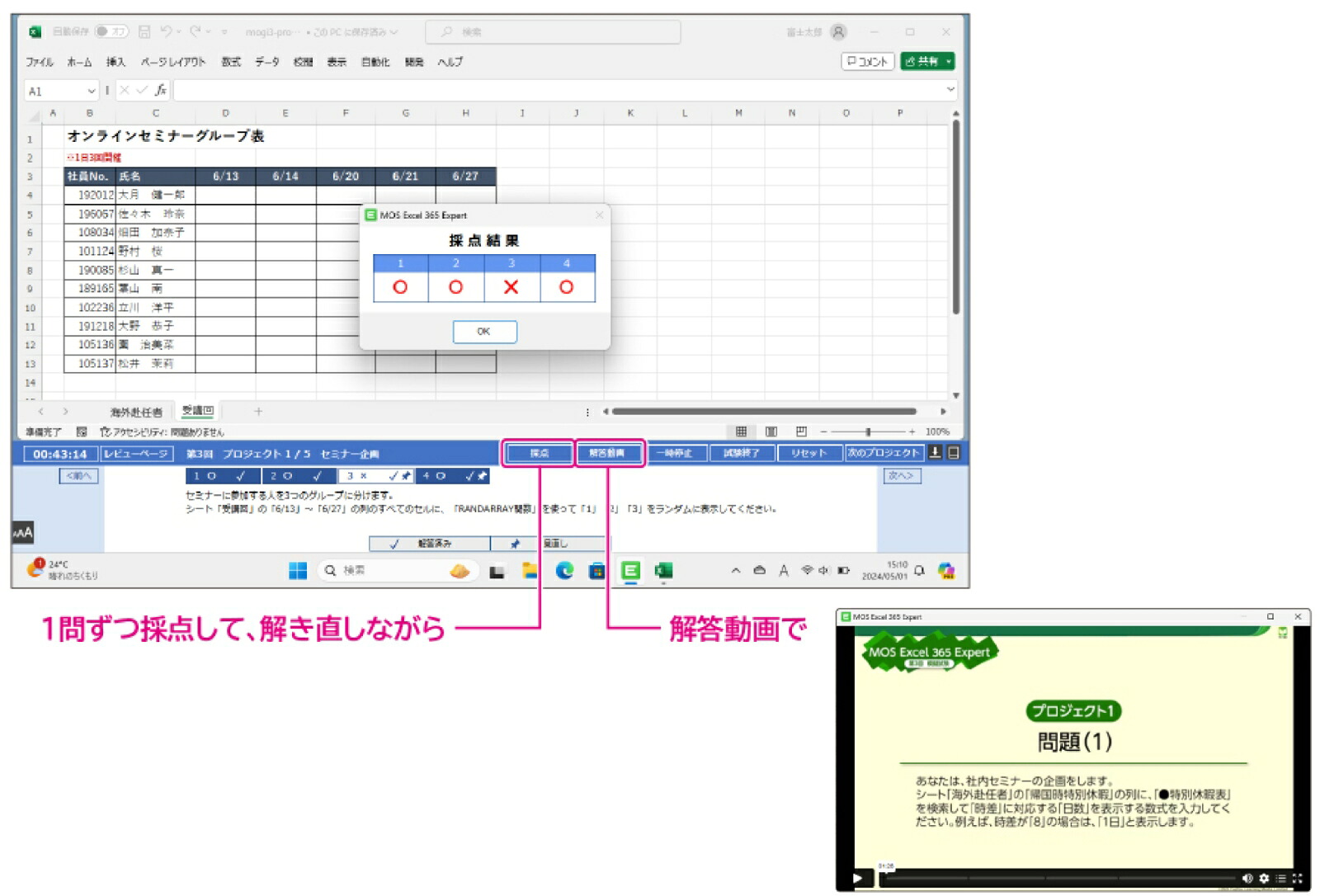Open video player settings gear icon
This screenshot has height=896, width=1320.
[1263, 878]
